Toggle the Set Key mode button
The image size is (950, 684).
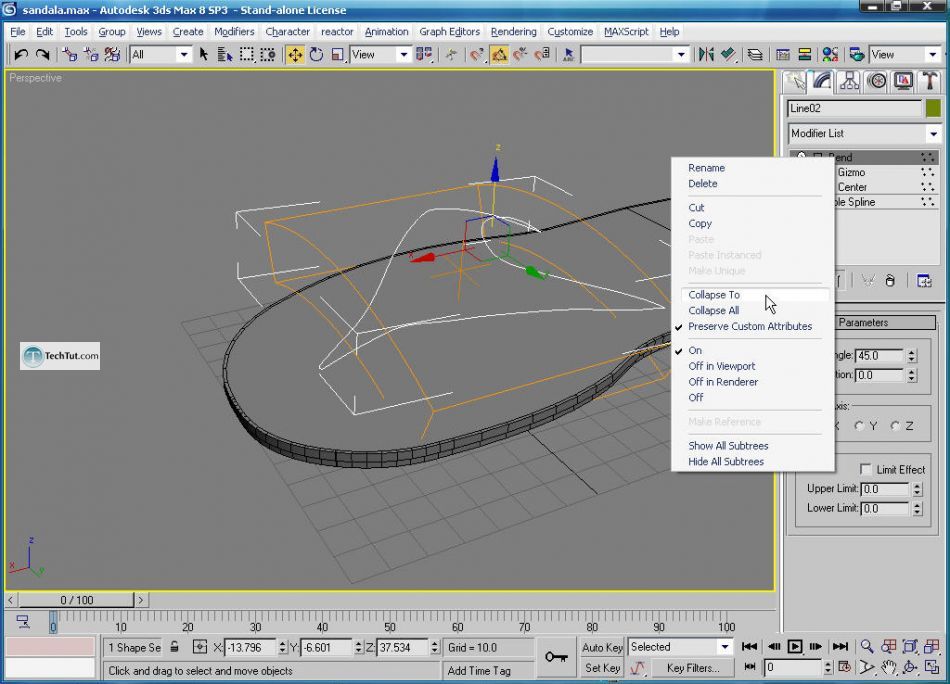coord(602,668)
